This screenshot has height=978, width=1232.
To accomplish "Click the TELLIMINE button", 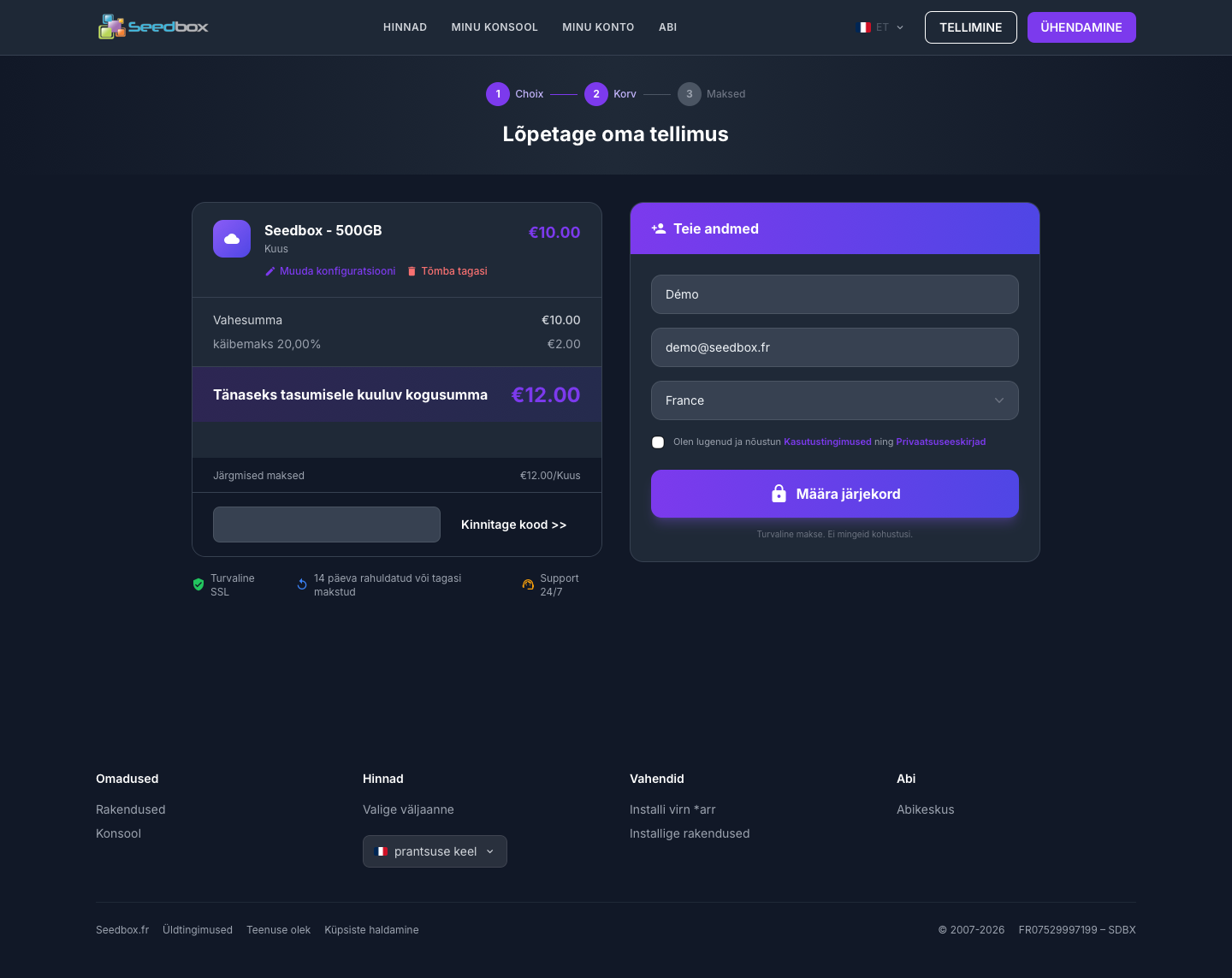I will 971,27.
